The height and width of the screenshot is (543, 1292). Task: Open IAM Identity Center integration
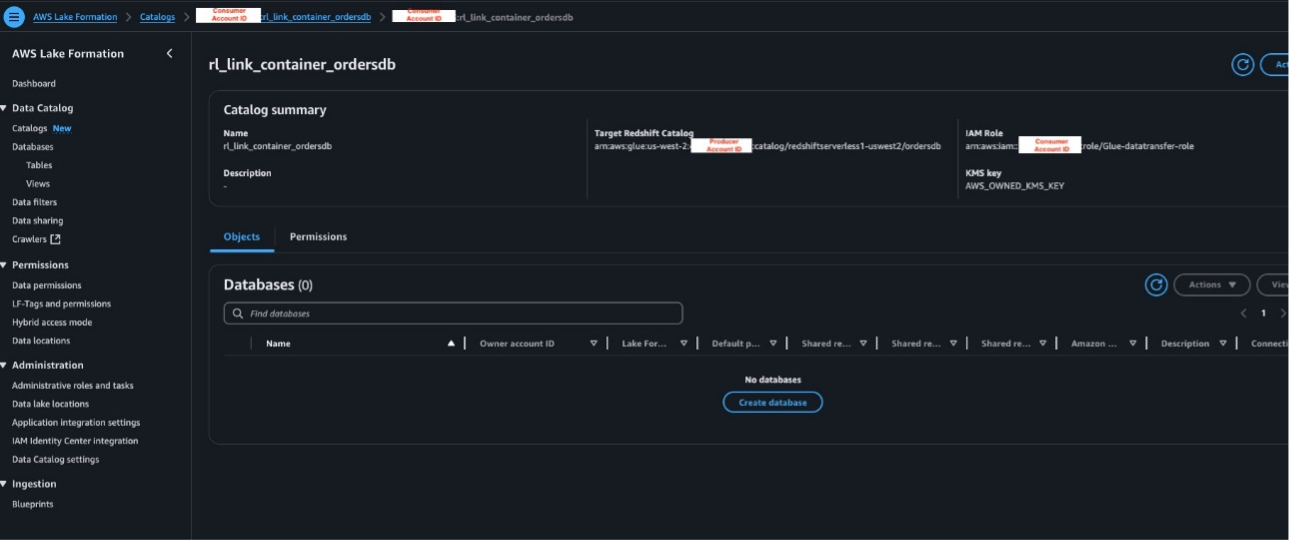click(75, 441)
